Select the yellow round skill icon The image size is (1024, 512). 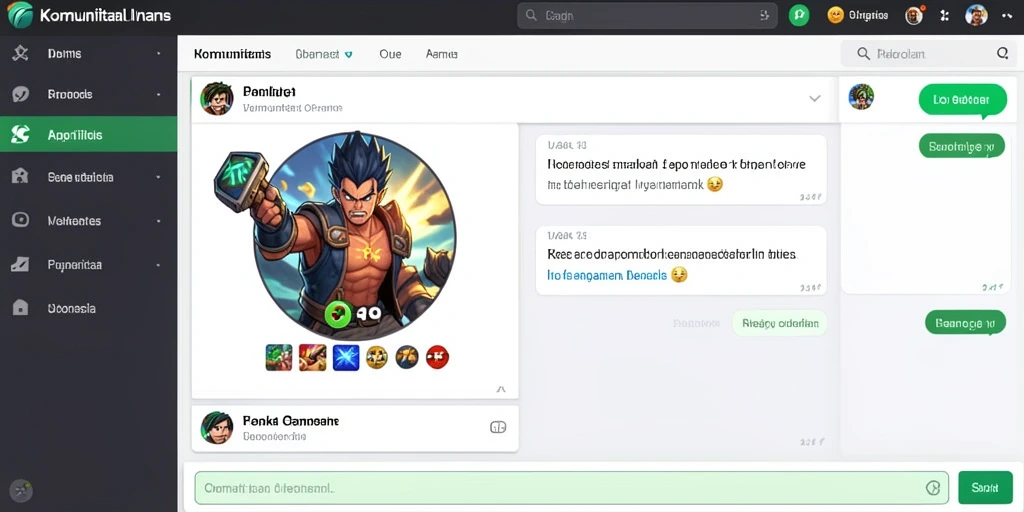click(377, 357)
